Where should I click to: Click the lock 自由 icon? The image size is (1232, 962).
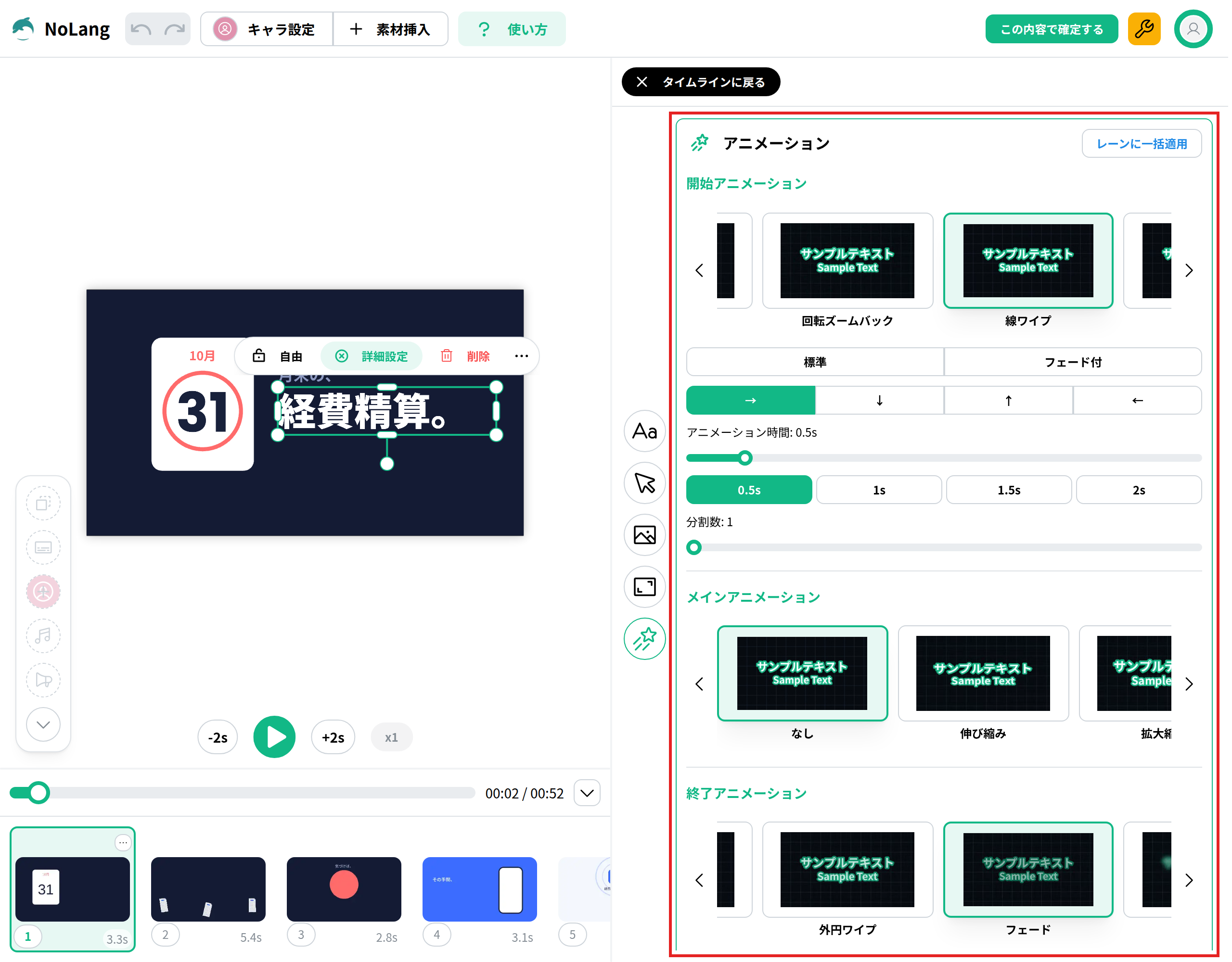point(259,356)
